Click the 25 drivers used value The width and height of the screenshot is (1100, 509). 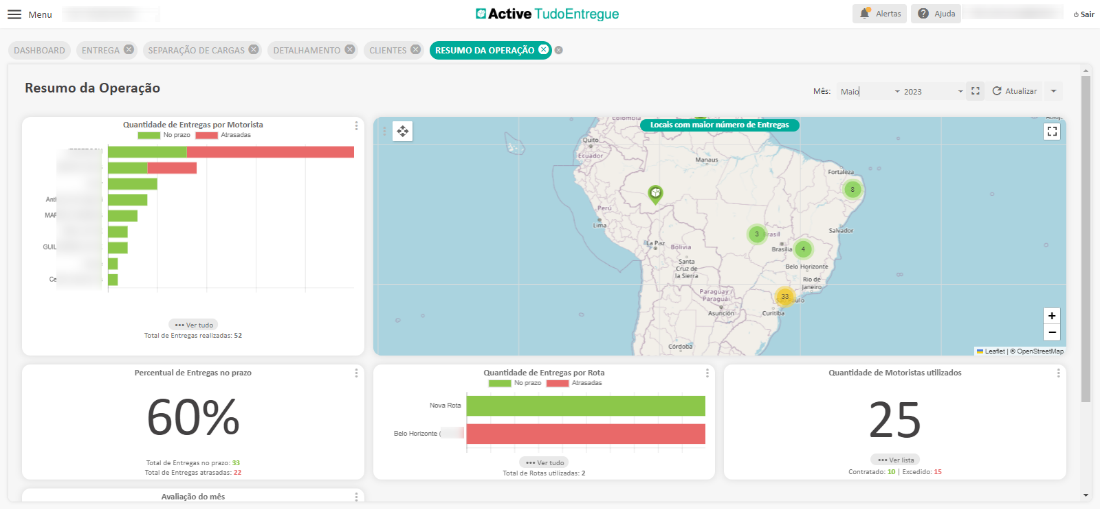point(894,419)
